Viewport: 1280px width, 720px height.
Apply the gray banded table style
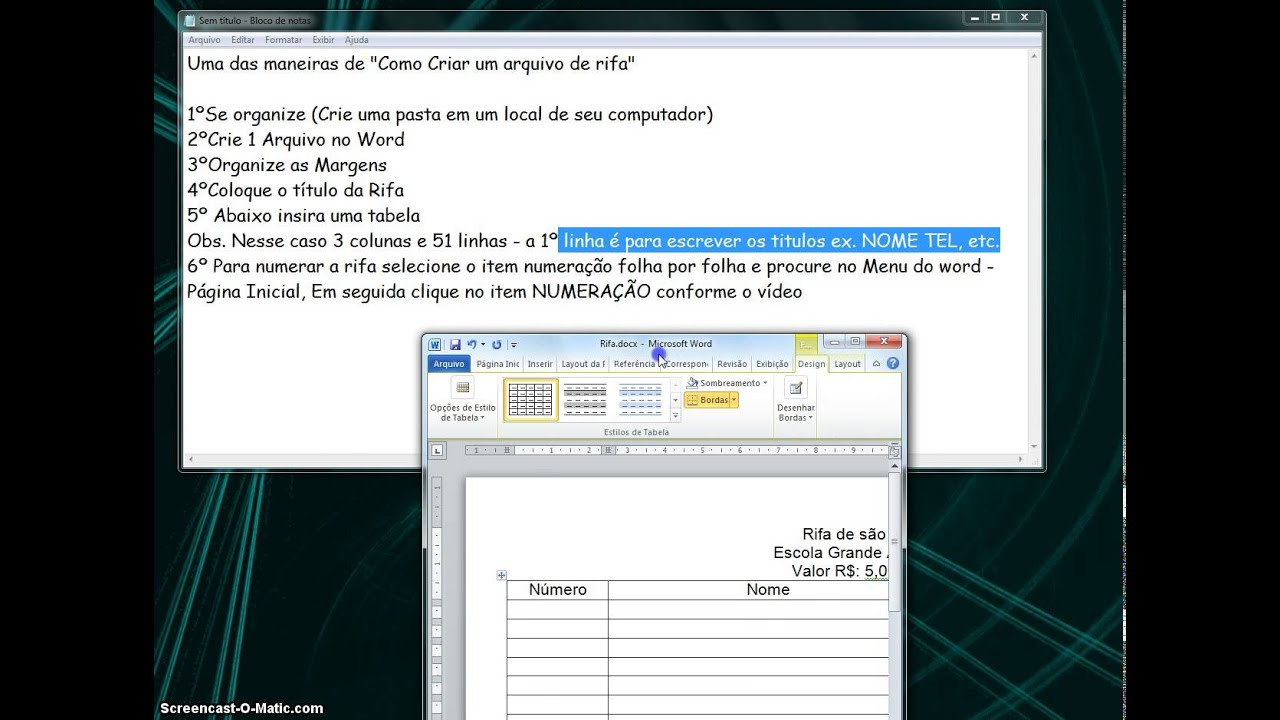(585, 400)
